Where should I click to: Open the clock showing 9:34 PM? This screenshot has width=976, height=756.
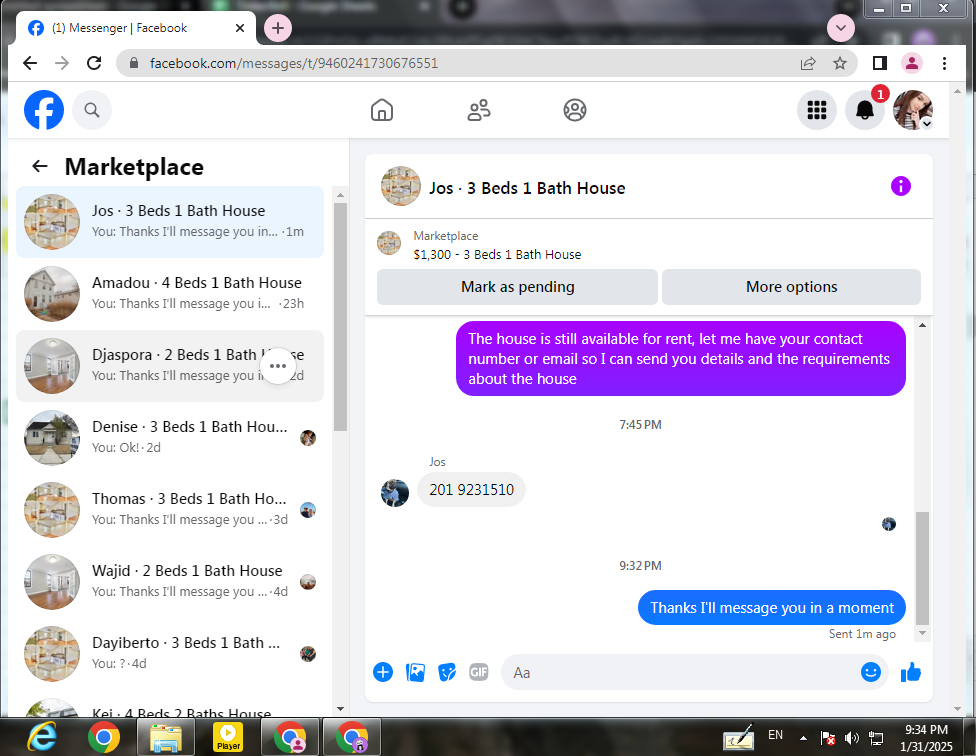click(x=926, y=738)
